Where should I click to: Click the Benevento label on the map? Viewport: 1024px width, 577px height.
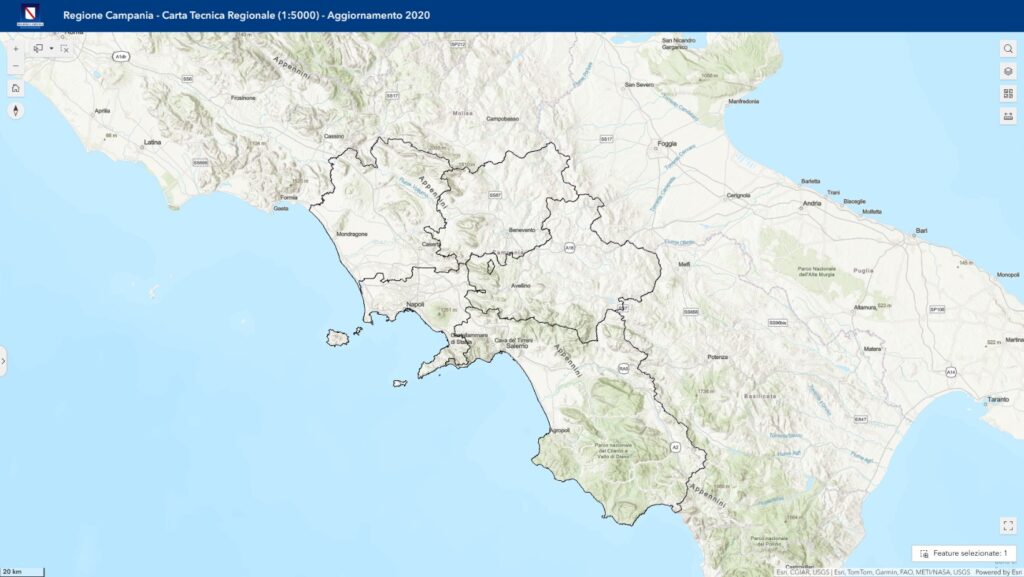[x=522, y=230]
